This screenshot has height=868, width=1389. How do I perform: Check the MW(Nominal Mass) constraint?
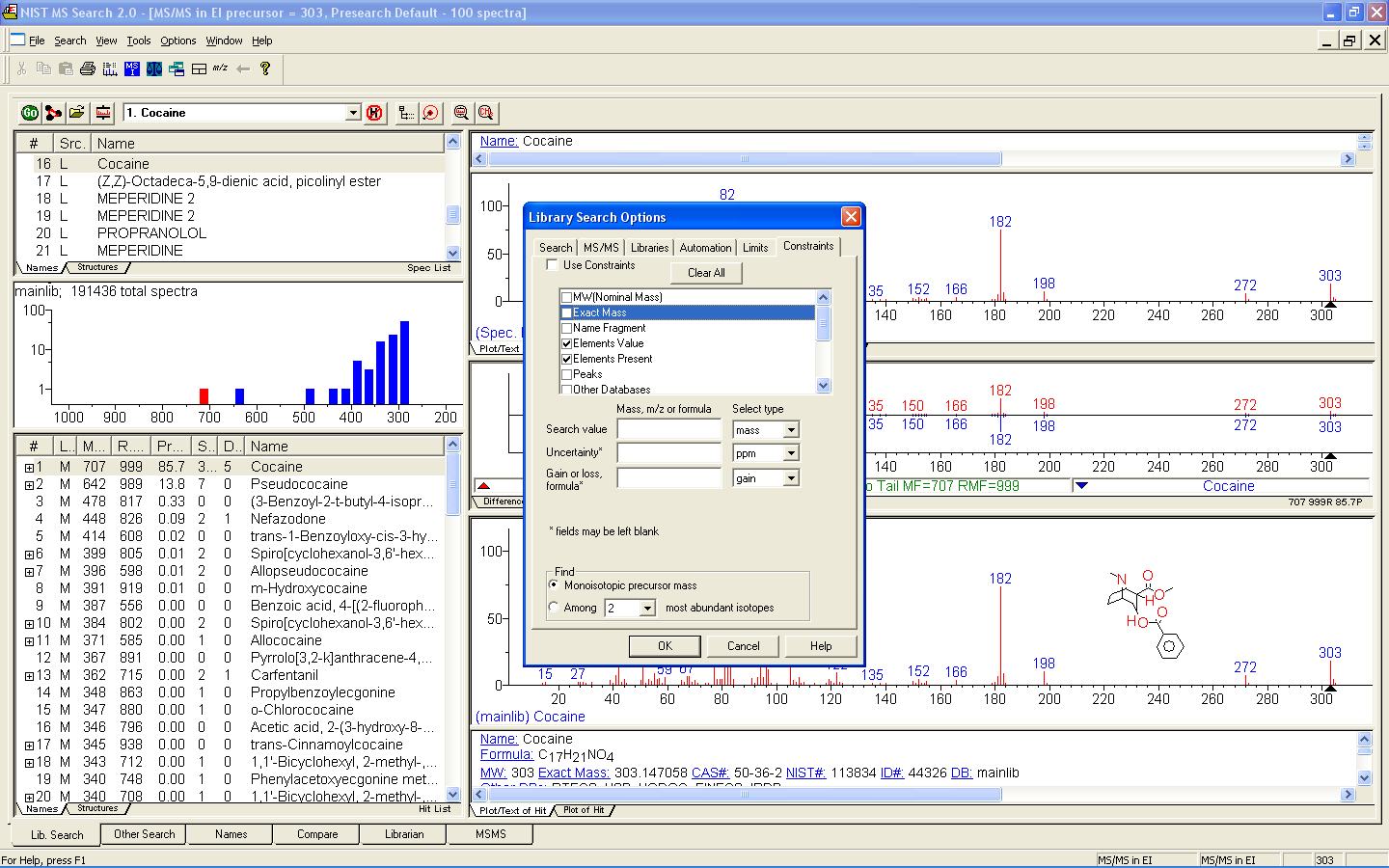[x=567, y=297]
